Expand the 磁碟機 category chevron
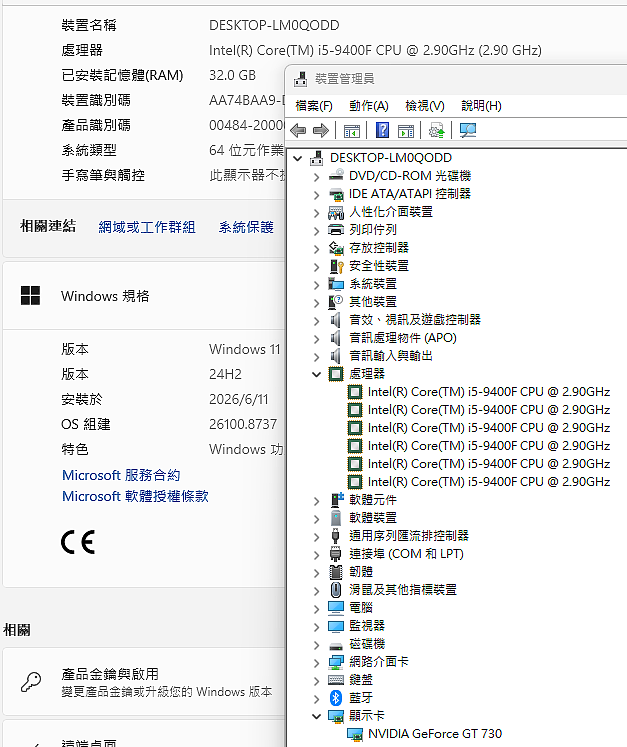627x747 pixels. coord(316,645)
